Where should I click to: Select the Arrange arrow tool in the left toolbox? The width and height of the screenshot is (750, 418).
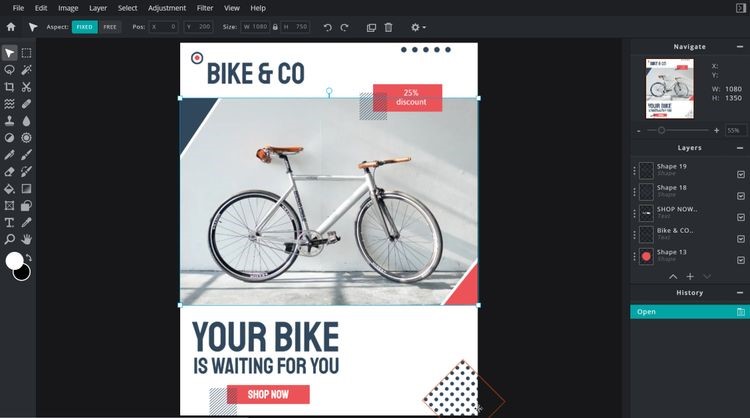point(9,53)
